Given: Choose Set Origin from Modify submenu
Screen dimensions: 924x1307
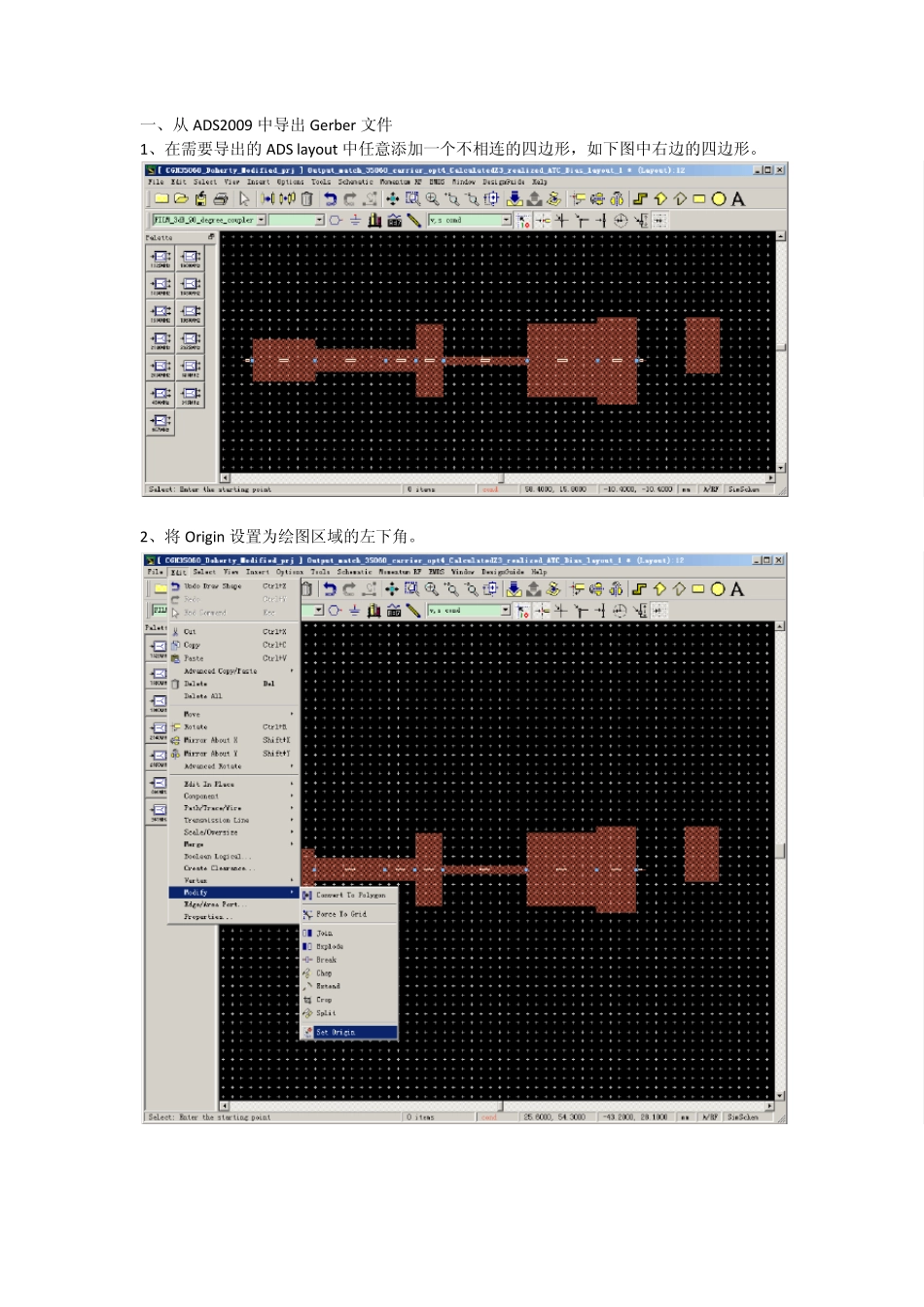Looking at the screenshot, I should 349,1033.
